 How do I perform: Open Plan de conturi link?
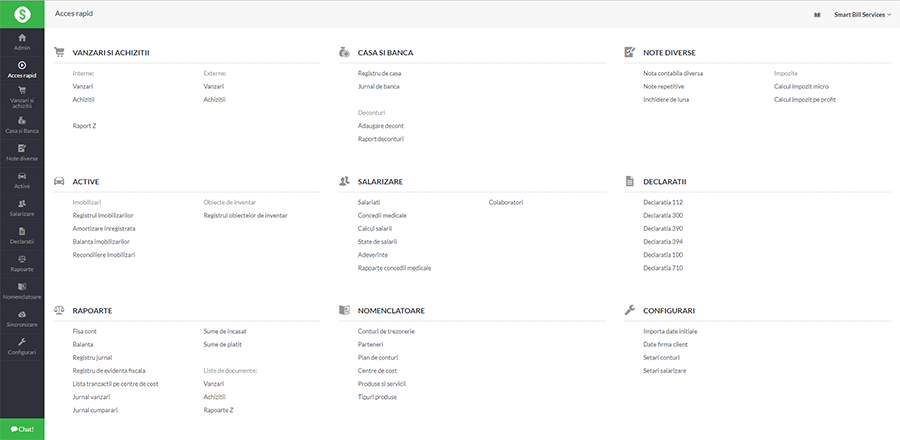(378, 357)
